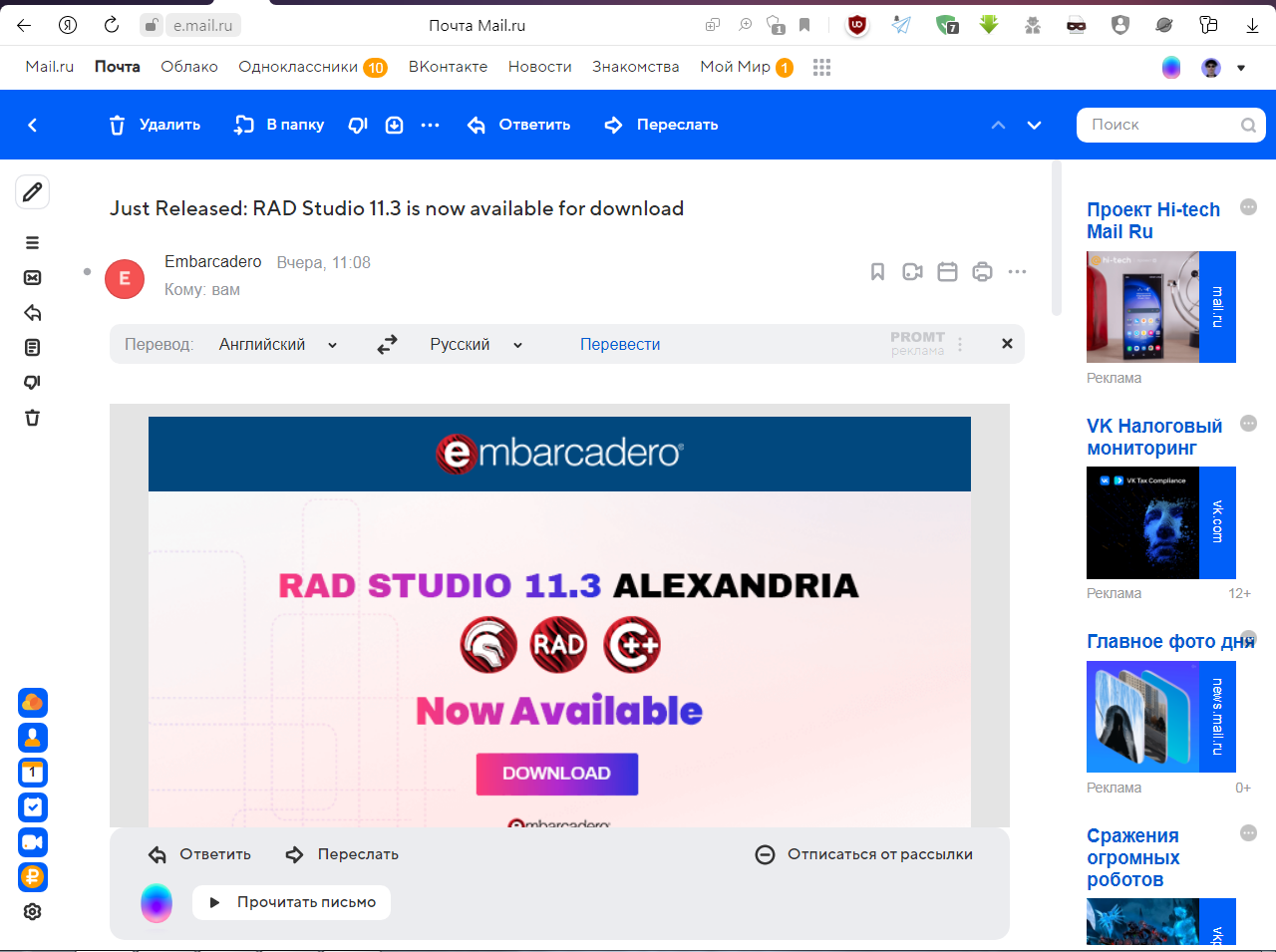The image size is (1276, 952).
Task: Open browser downloads arrow icon
Action: 1252,25
